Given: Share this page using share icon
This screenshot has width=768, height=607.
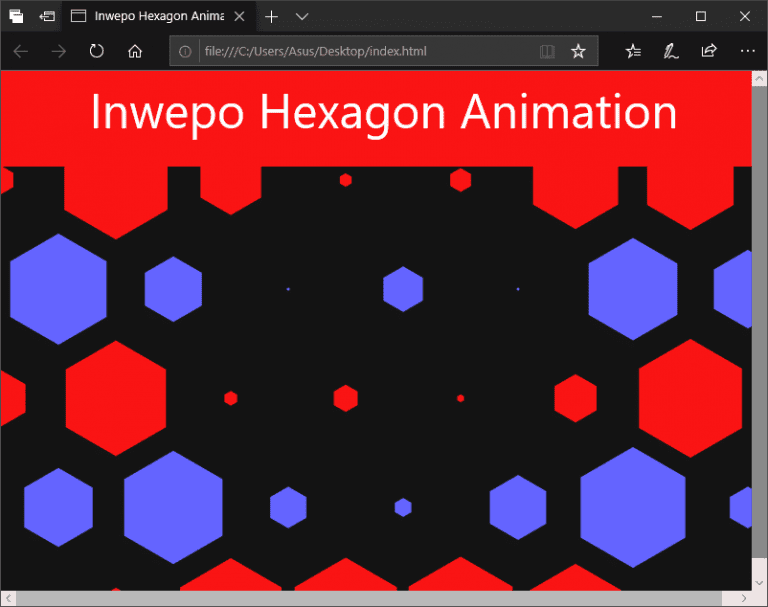Looking at the screenshot, I should (709, 51).
